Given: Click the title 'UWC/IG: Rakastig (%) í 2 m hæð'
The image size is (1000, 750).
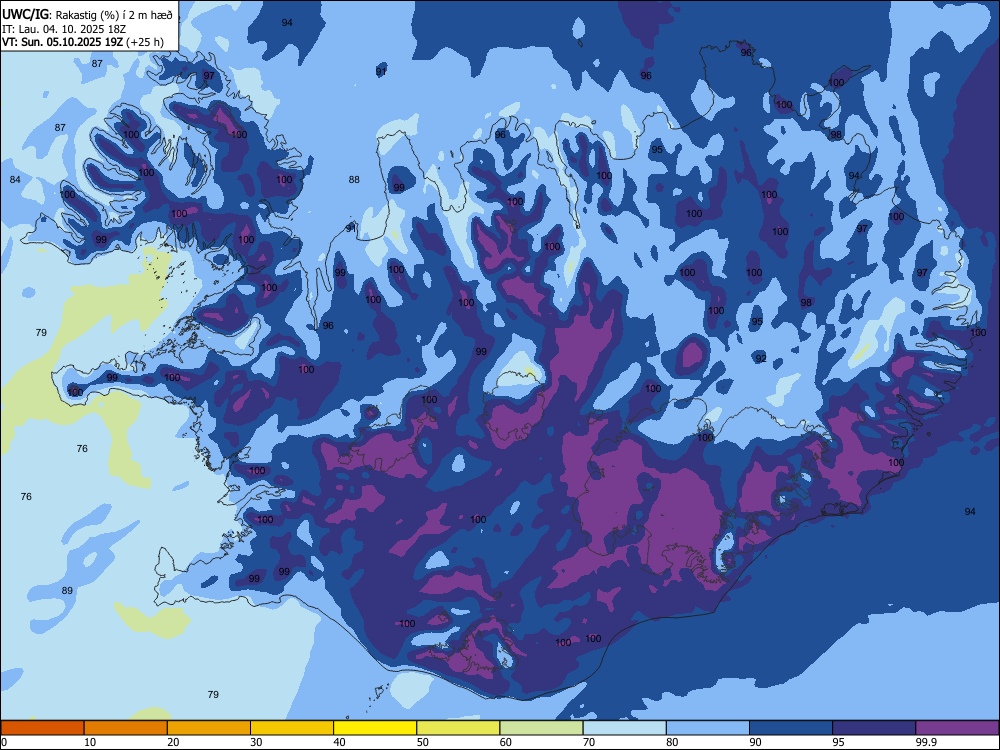Looking at the screenshot, I should [x=87, y=14].
